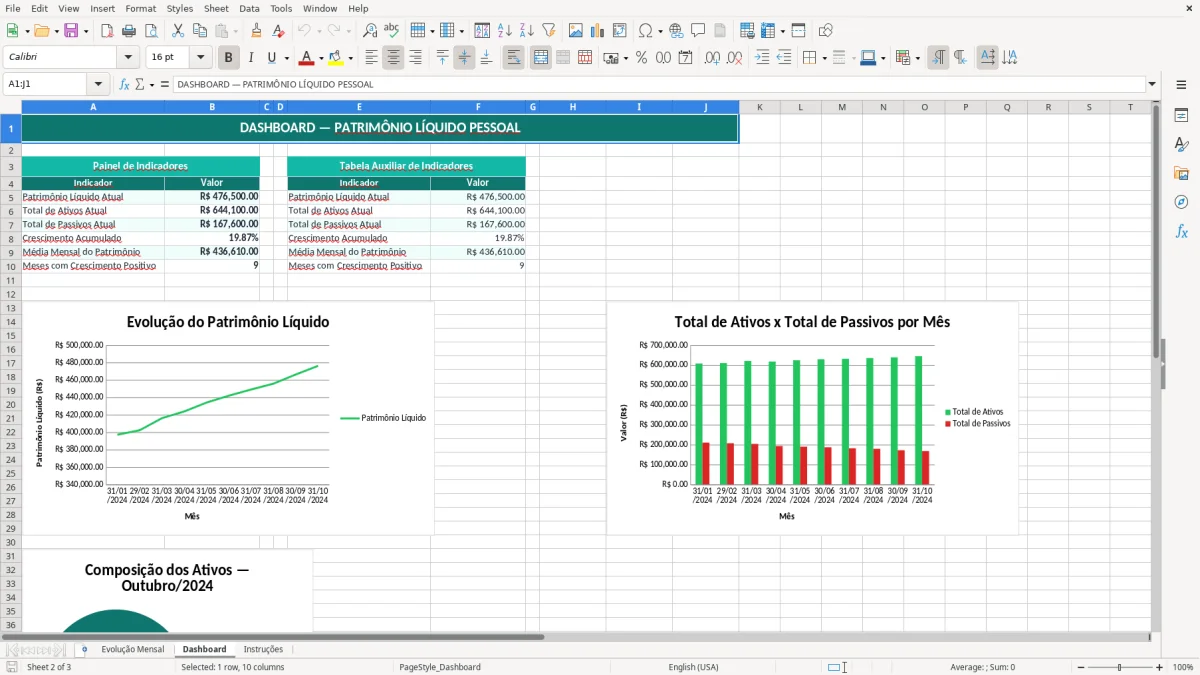Screen dimensions: 1200x675
Task: Format as percent
Action: (x=642, y=58)
